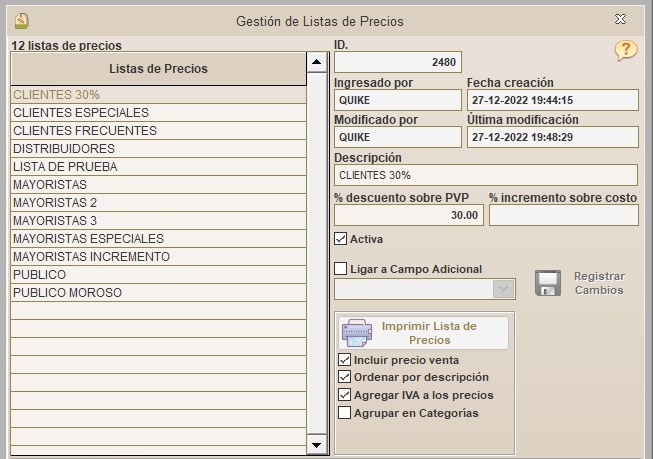Image resolution: width=653 pixels, height=459 pixels.
Task: Select MAYORISTAS 3 row
Action: coord(158,220)
